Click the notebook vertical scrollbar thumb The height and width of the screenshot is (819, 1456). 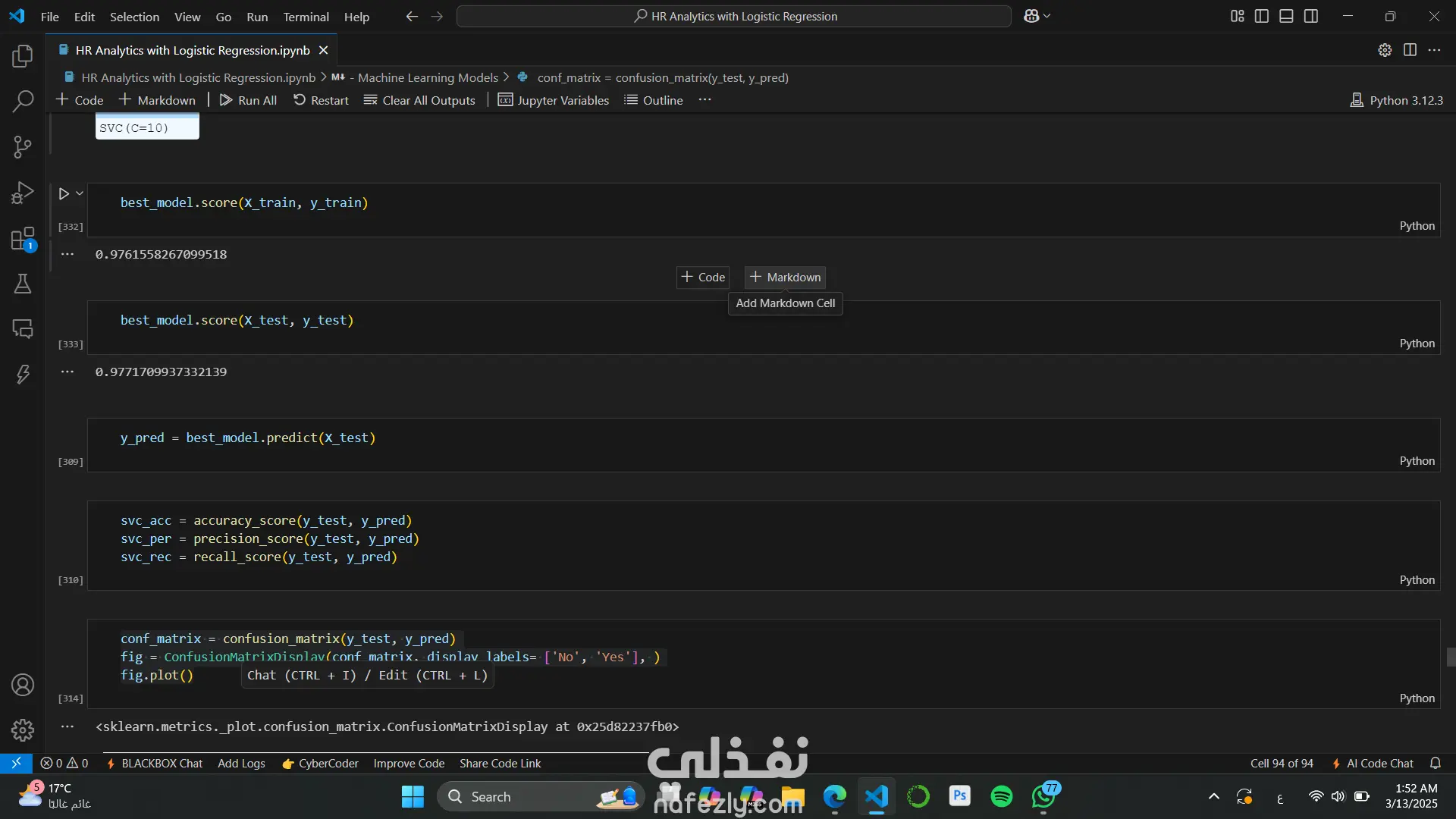coord(1450,657)
